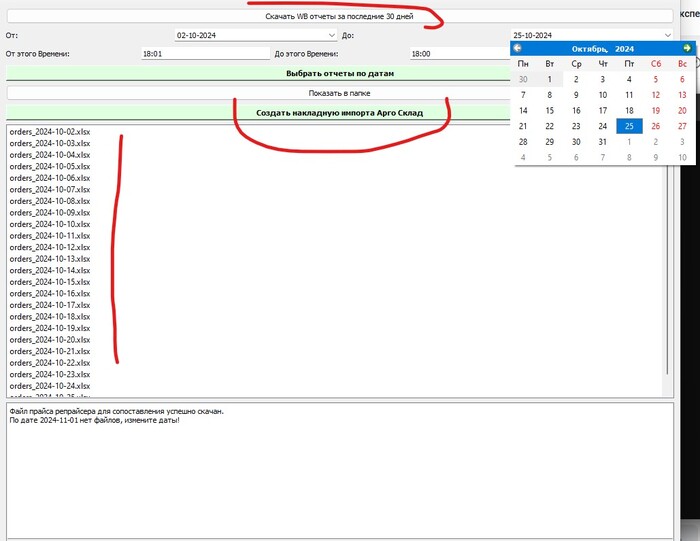The width and height of the screenshot is (700, 541).
Task: Select October 8 in calendar
Action: click(x=550, y=95)
